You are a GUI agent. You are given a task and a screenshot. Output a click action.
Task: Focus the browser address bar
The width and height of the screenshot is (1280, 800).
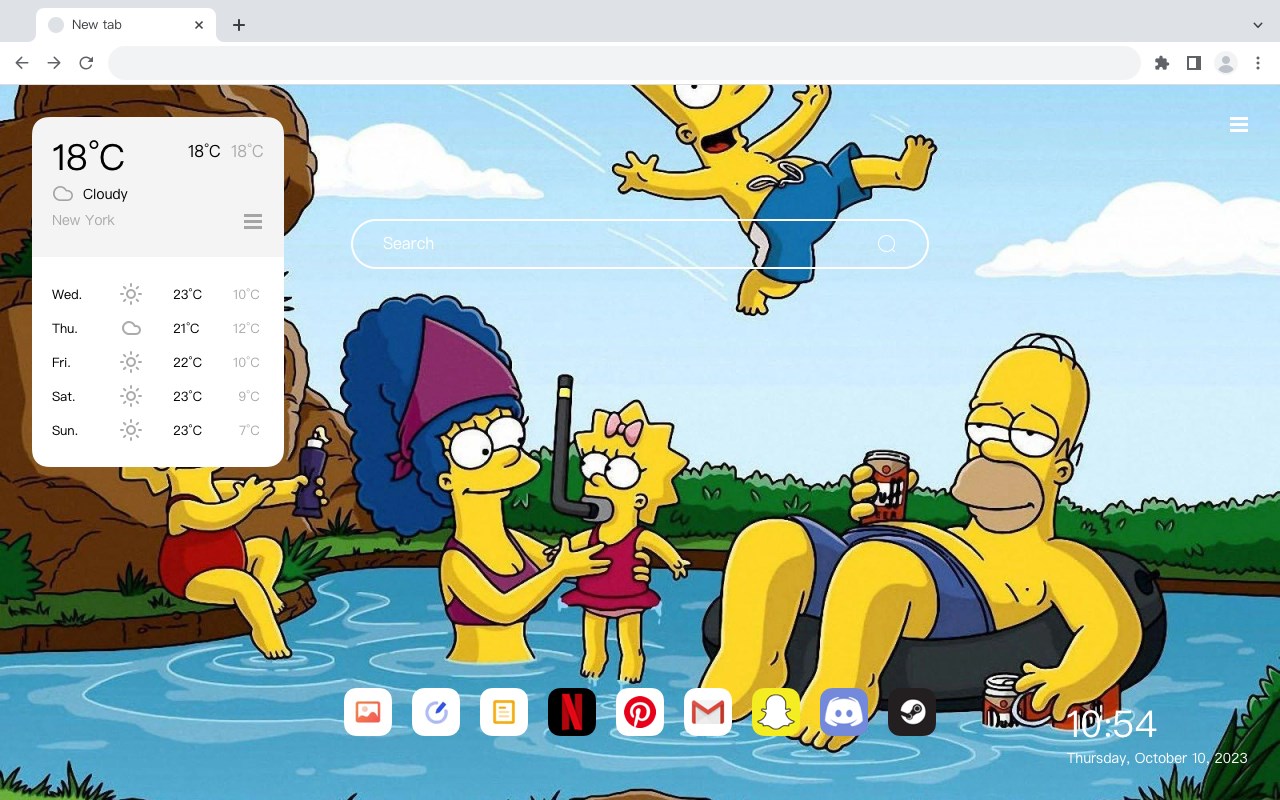point(624,63)
